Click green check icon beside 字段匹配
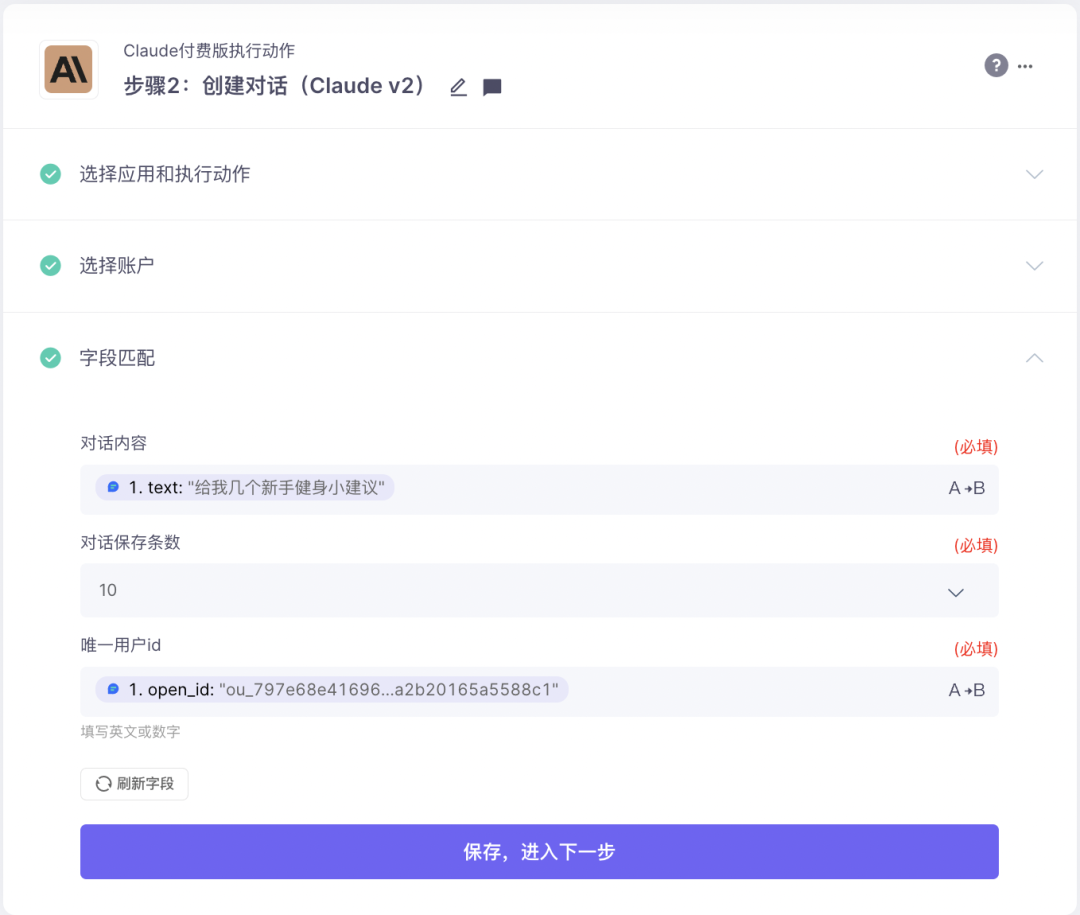This screenshot has width=1080, height=915. pos(50,358)
